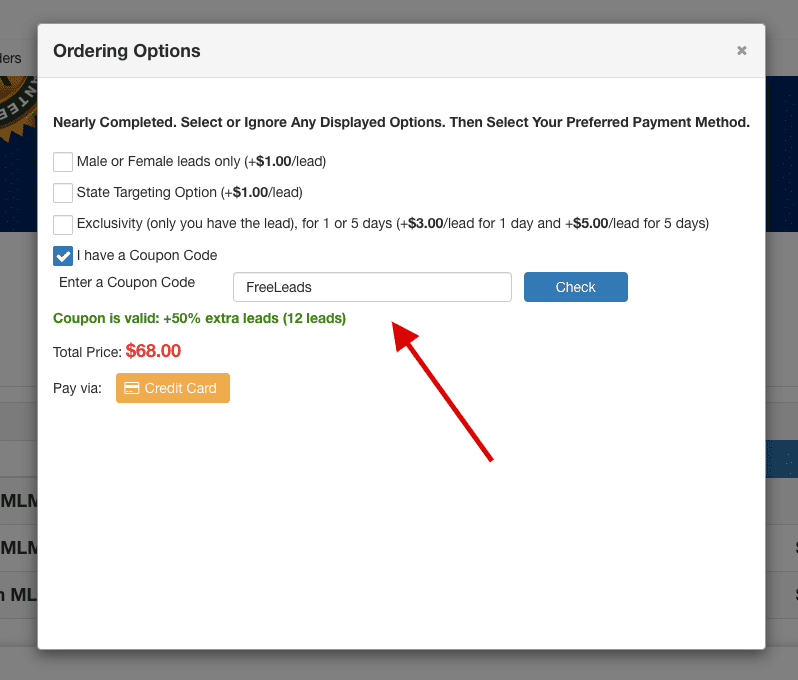Pay via the Credit Card button

[x=173, y=388]
